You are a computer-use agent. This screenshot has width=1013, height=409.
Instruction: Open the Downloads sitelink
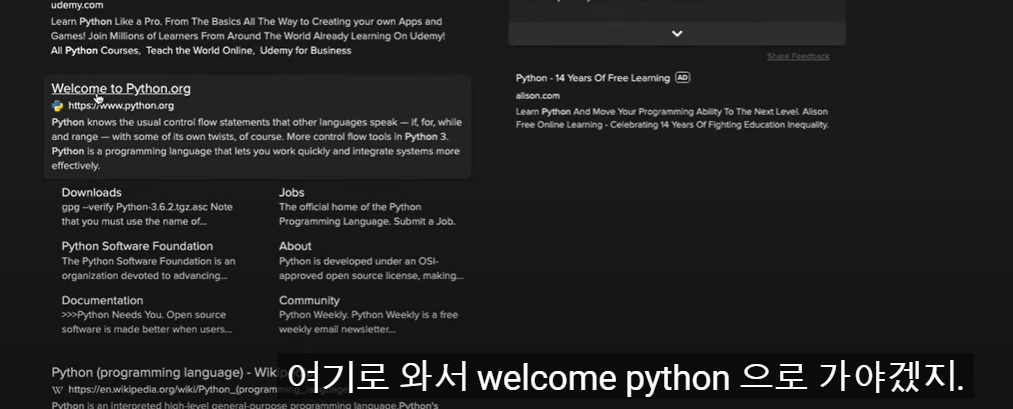coord(91,193)
